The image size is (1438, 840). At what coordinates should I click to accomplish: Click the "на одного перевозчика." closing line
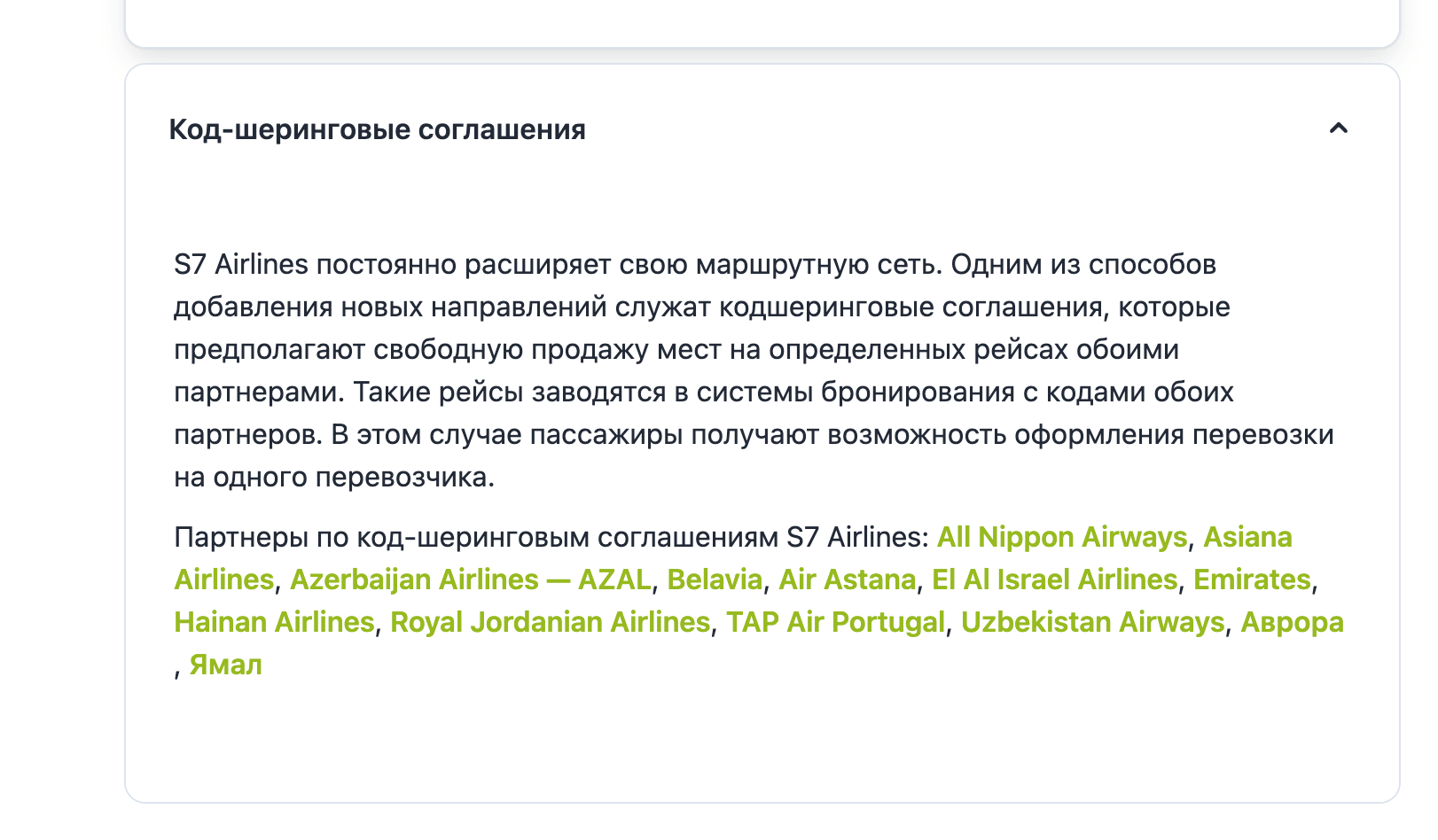point(333,477)
